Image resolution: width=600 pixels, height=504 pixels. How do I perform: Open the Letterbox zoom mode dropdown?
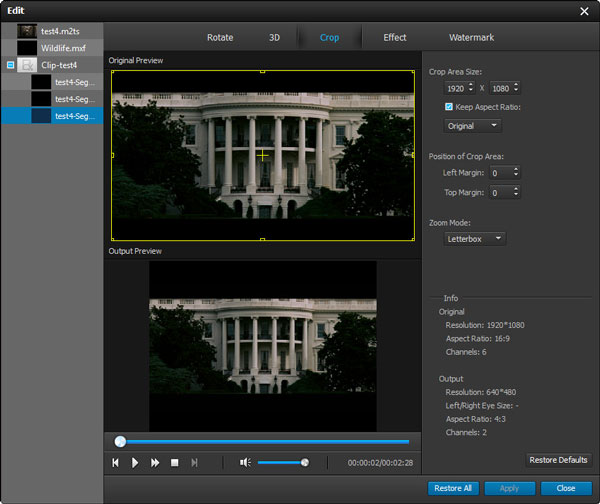(474, 239)
